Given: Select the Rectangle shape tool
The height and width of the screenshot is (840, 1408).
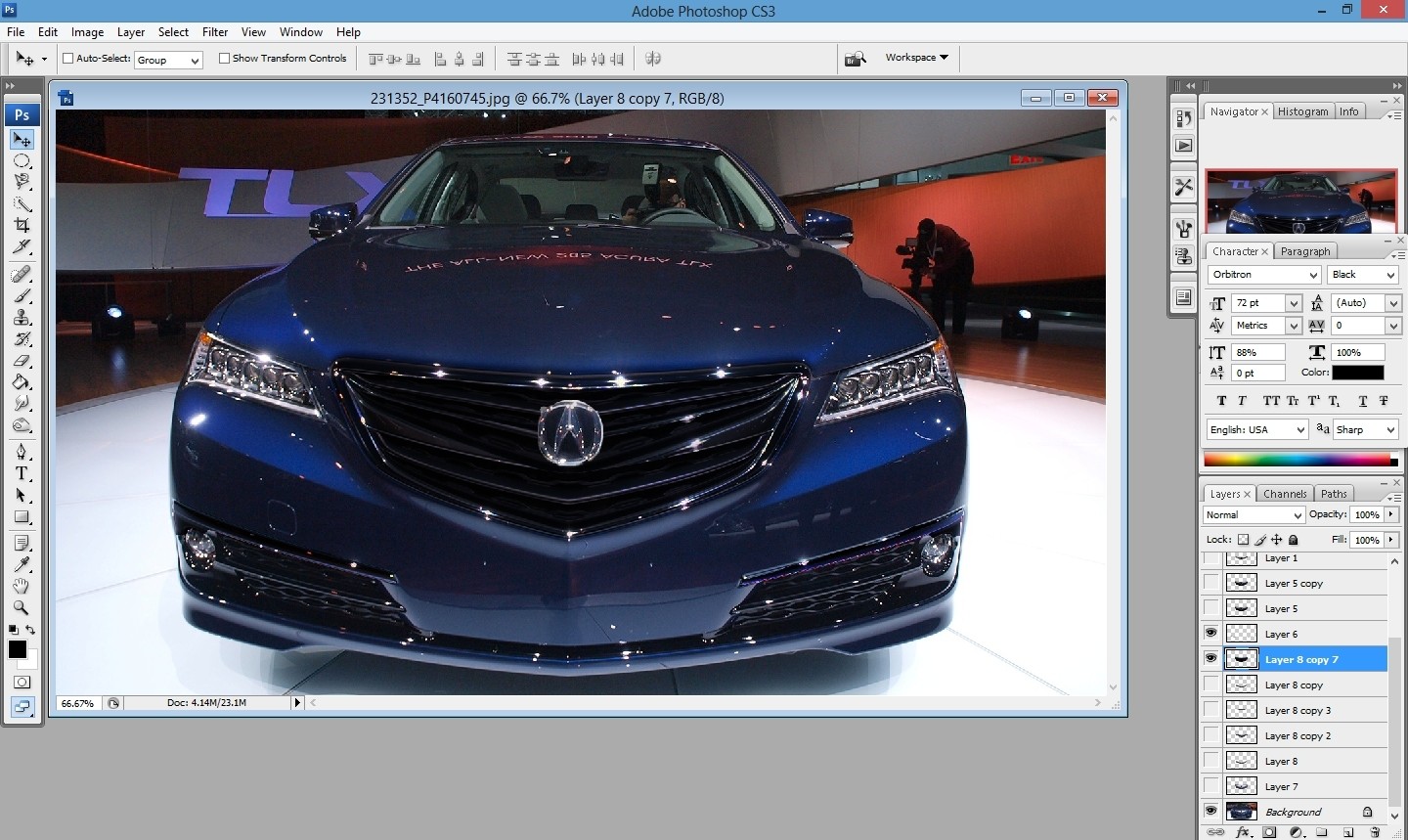Looking at the screenshot, I should pyautogui.click(x=22, y=517).
